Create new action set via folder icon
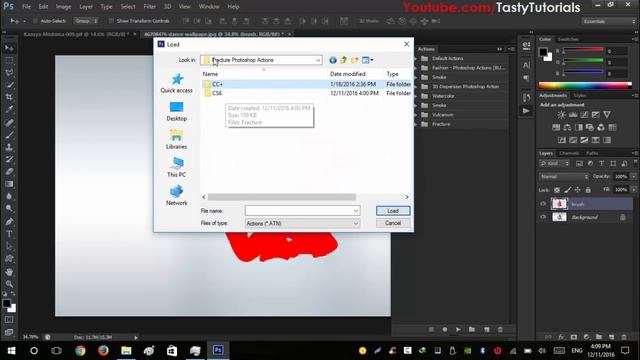The height and width of the screenshot is (360, 640). point(472,329)
